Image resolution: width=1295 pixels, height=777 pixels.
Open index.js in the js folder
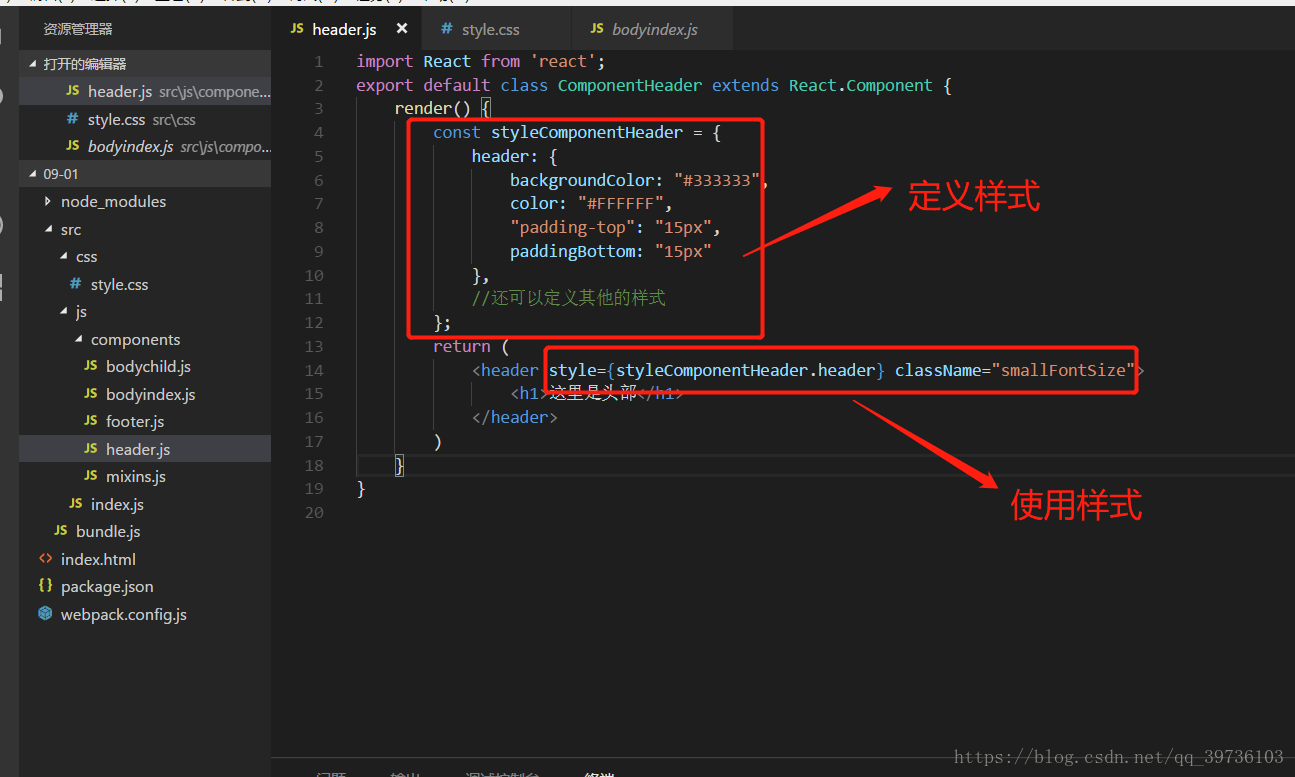(x=117, y=505)
